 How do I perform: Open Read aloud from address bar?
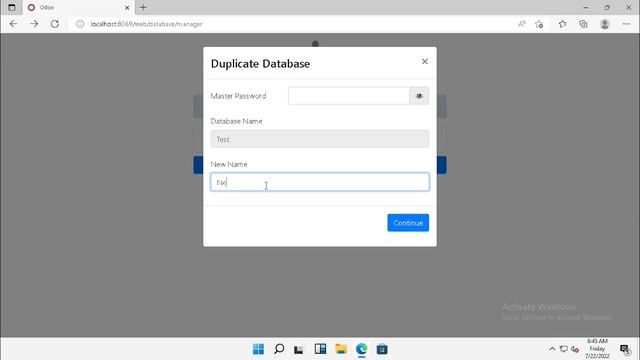point(522,24)
